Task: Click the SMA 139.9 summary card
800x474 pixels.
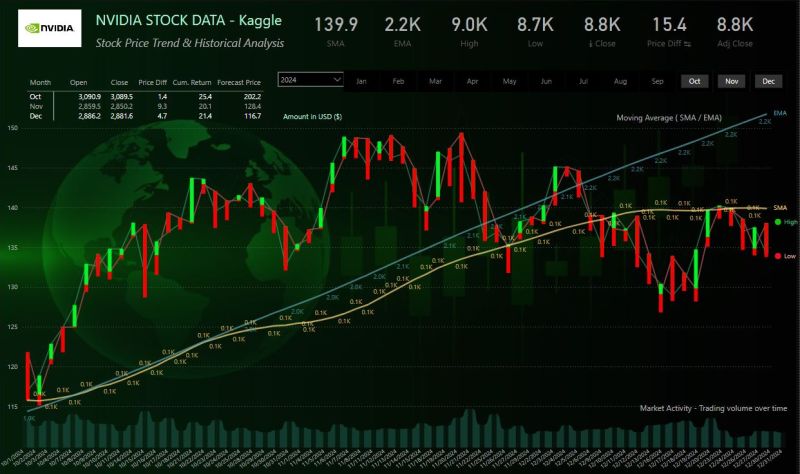Action: pyautogui.click(x=335, y=29)
